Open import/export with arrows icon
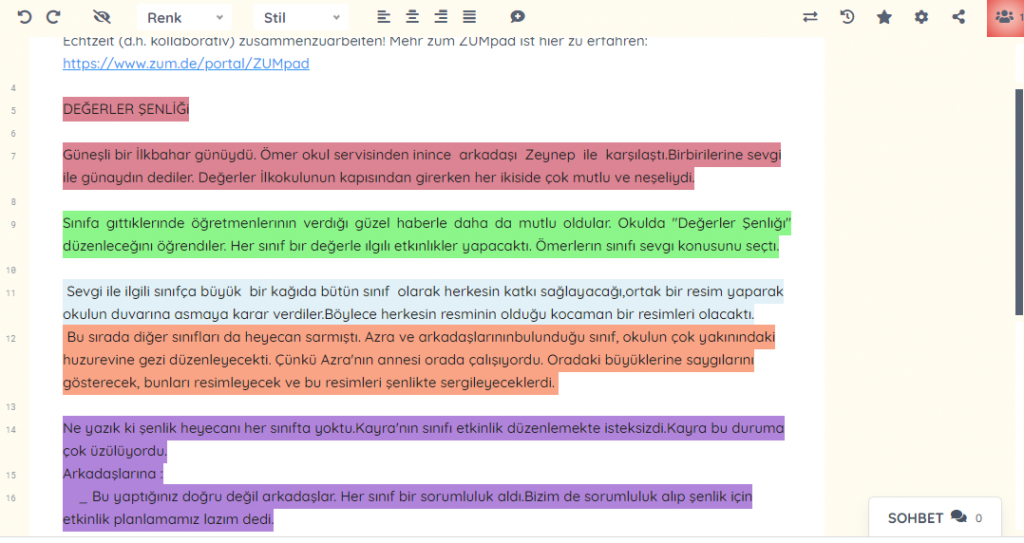 tap(810, 17)
